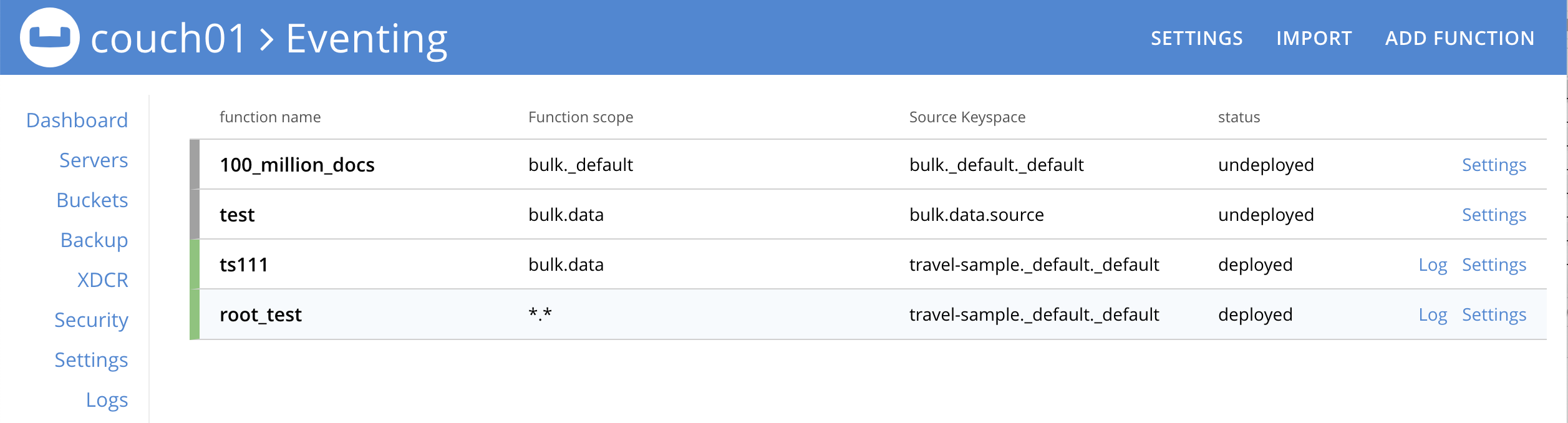1568x423 pixels.
Task: Click green status bar of ts111 row
Action: 195,265
